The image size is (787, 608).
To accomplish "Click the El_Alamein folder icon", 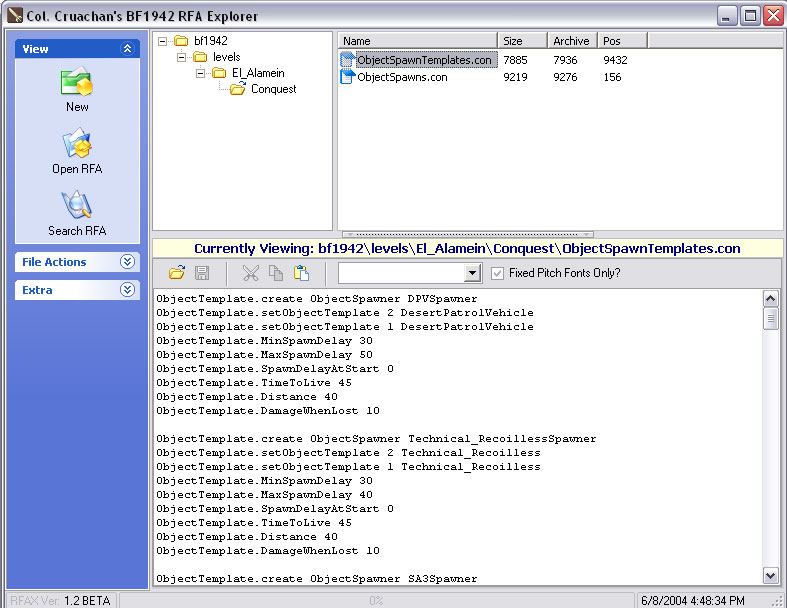I will pos(219,73).
